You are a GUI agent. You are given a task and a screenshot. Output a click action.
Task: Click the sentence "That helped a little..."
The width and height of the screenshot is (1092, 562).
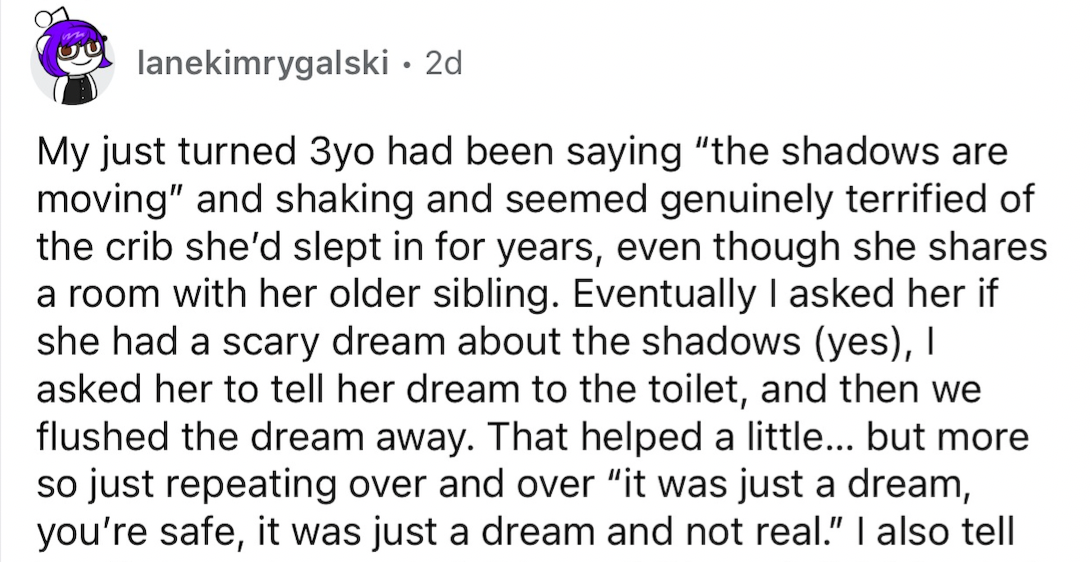(x=665, y=437)
